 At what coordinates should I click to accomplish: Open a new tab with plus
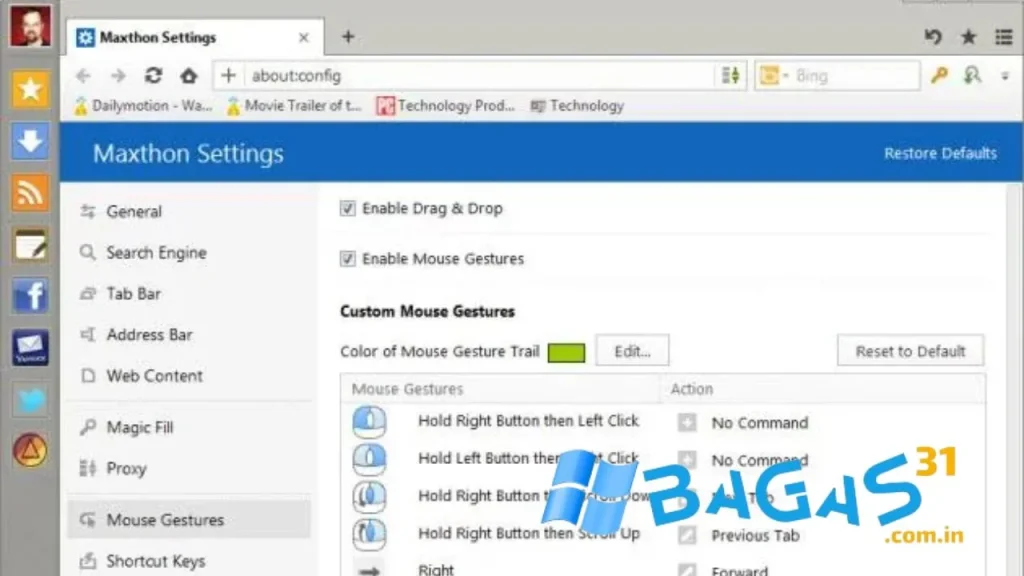tap(348, 37)
